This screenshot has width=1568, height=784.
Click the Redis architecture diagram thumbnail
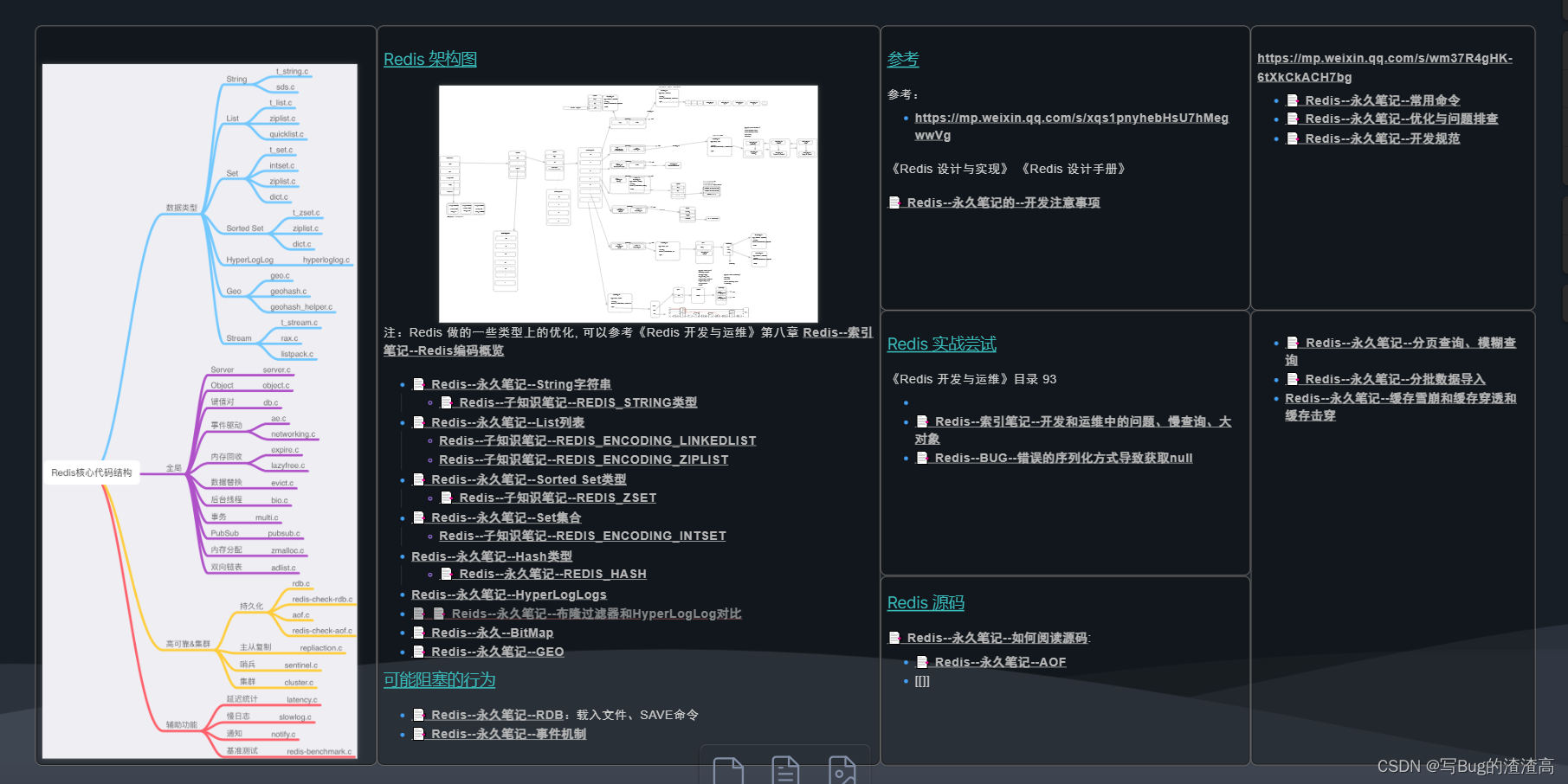pos(629,203)
